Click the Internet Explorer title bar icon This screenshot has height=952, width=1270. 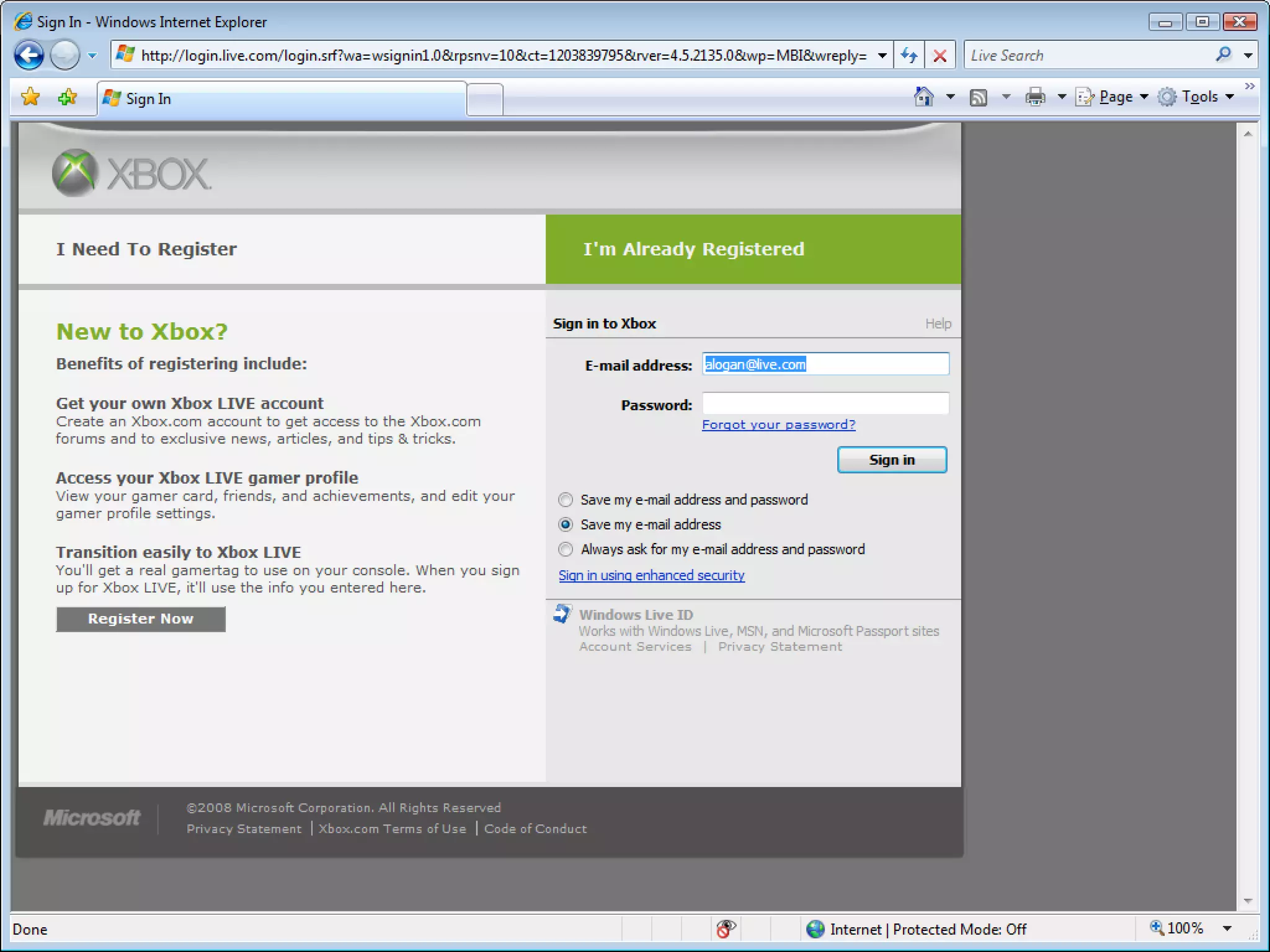coord(23,22)
